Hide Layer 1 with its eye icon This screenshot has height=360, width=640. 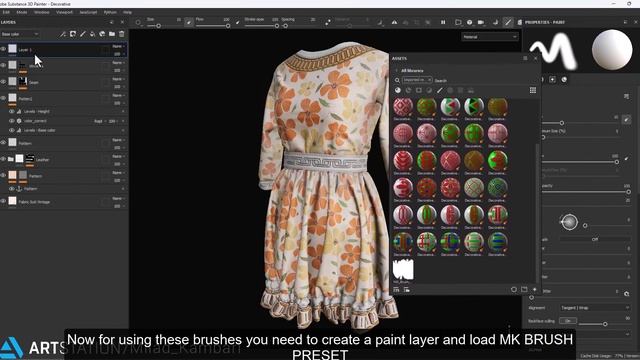point(3,49)
